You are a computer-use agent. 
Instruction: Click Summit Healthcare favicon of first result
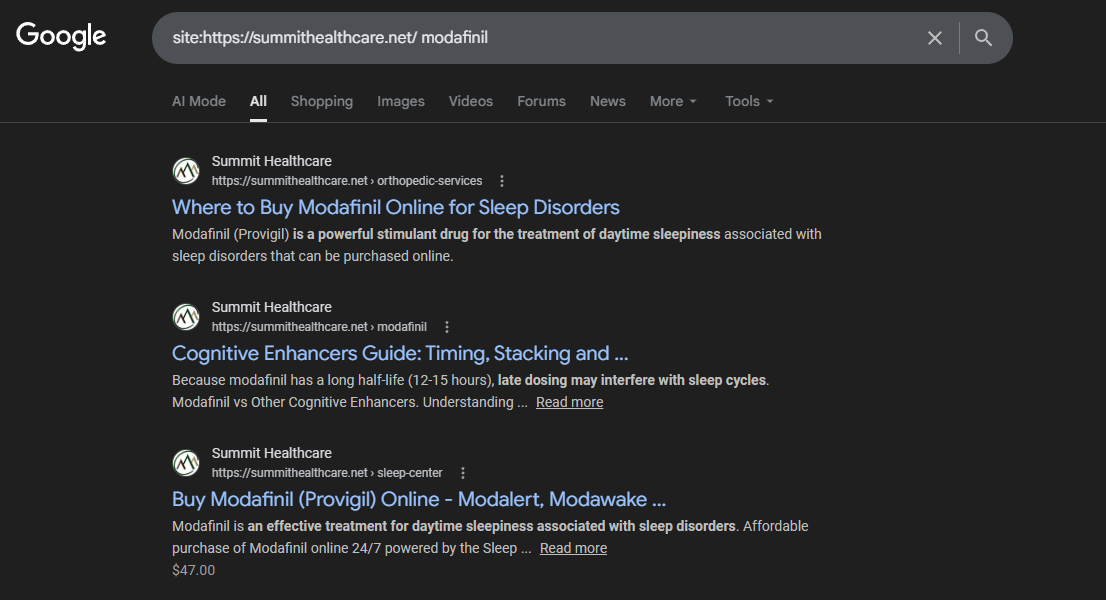coord(186,171)
